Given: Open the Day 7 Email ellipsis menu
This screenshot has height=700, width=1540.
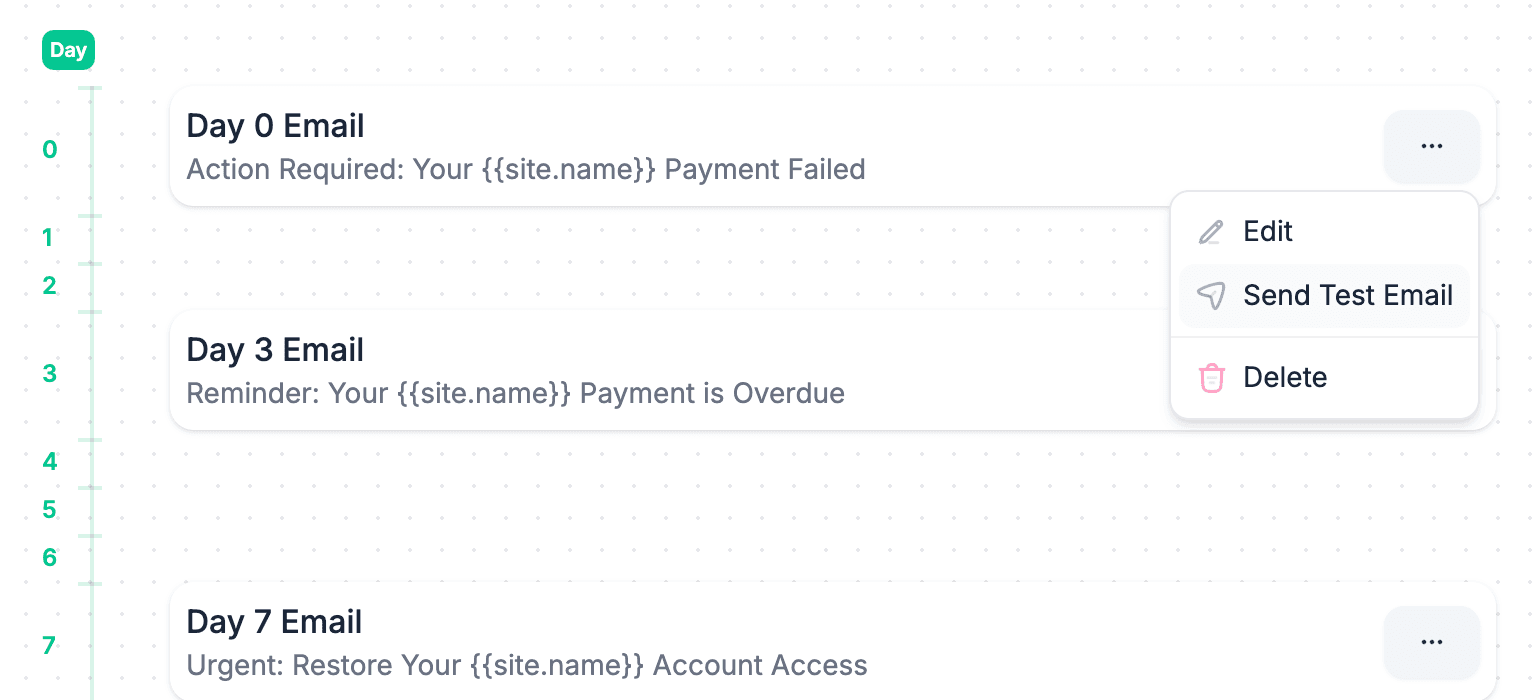Looking at the screenshot, I should click(1431, 642).
